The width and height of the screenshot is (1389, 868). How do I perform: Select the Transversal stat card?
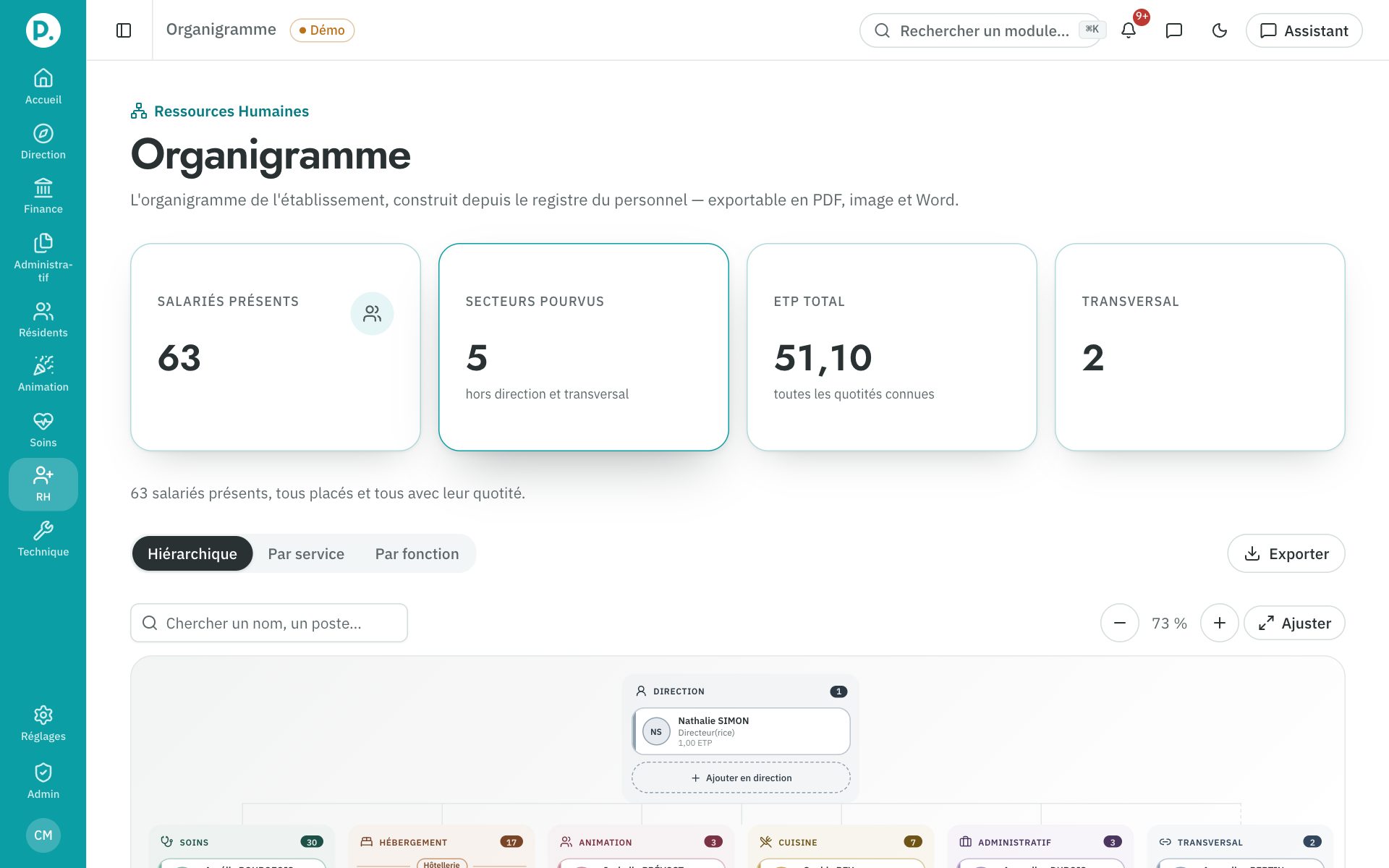pyautogui.click(x=1200, y=347)
